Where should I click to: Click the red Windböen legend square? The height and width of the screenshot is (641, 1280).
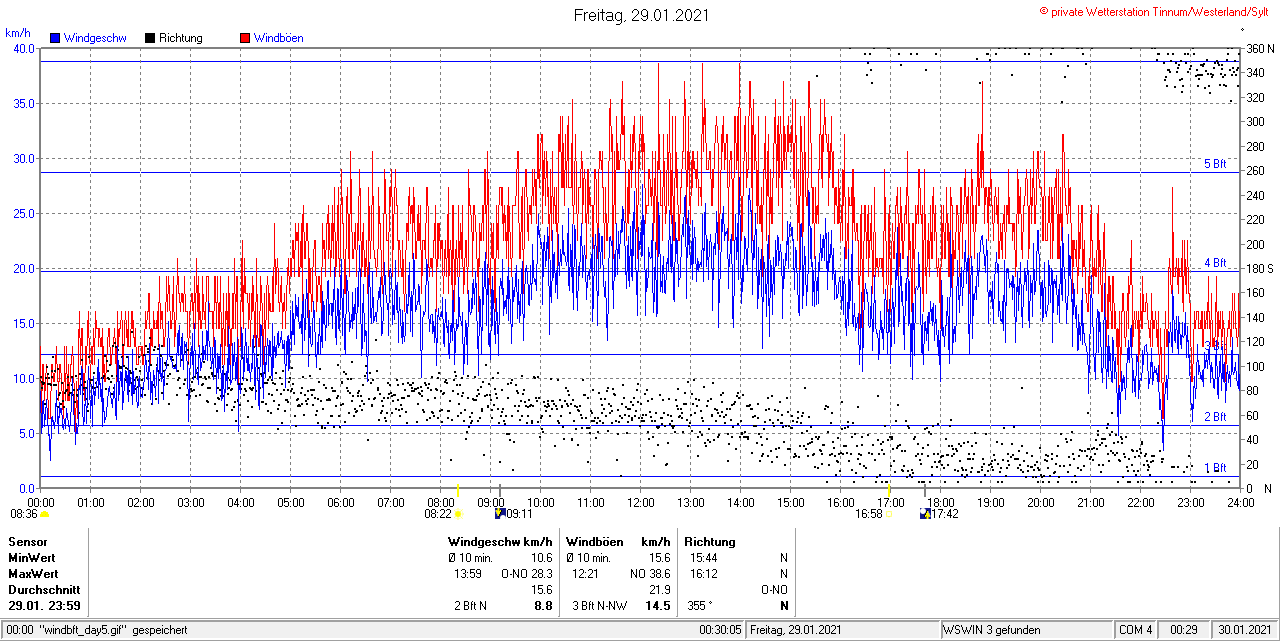[x=245, y=38]
